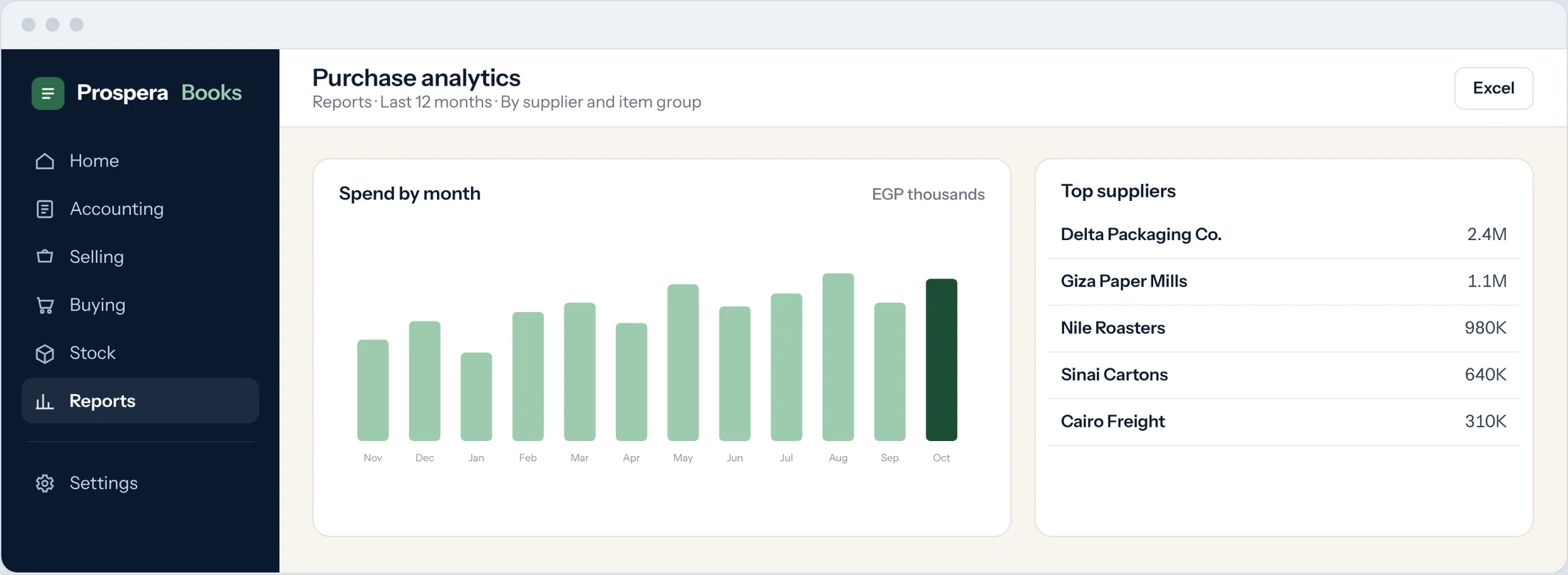Select the Feb spend bar
Screen dimensions: 1568x575
tap(528, 376)
